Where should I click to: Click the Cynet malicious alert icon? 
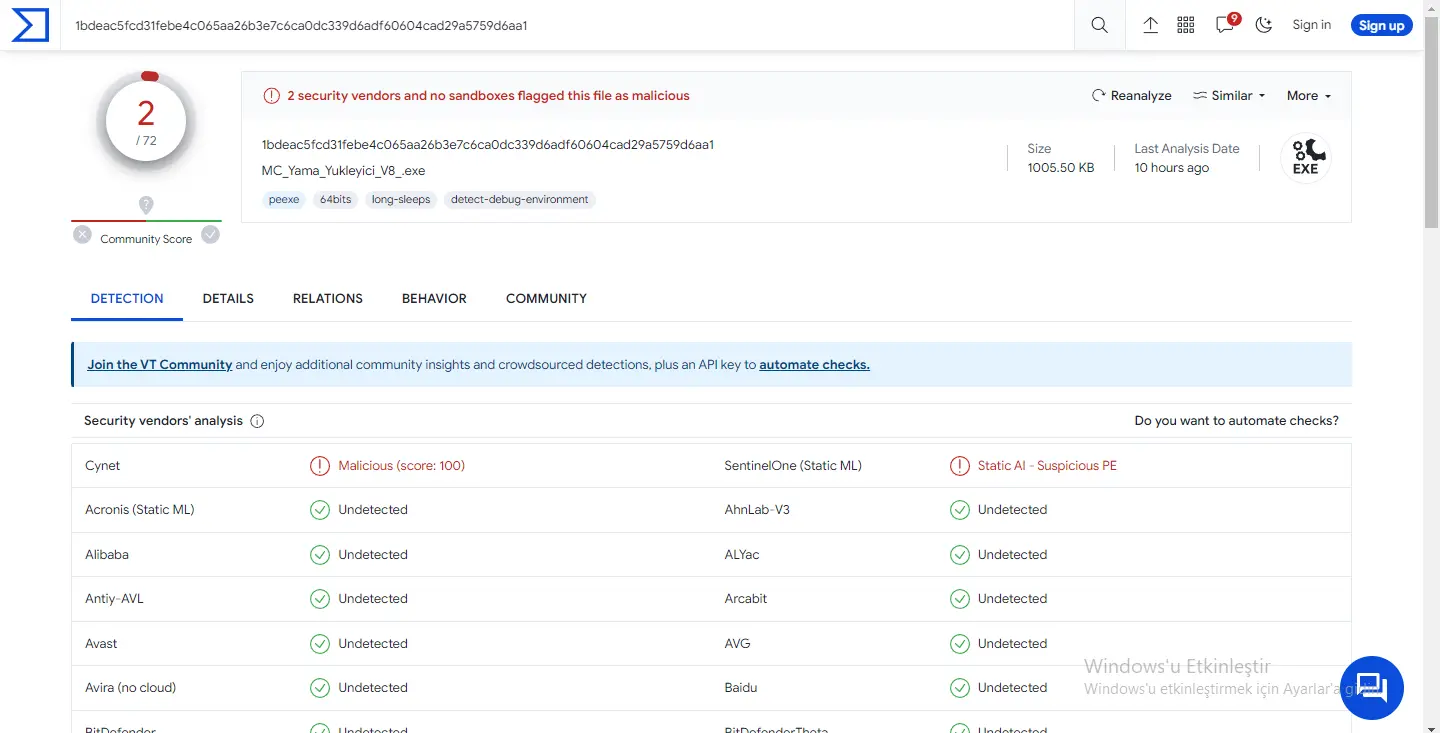pyautogui.click(x=320, y=466)
